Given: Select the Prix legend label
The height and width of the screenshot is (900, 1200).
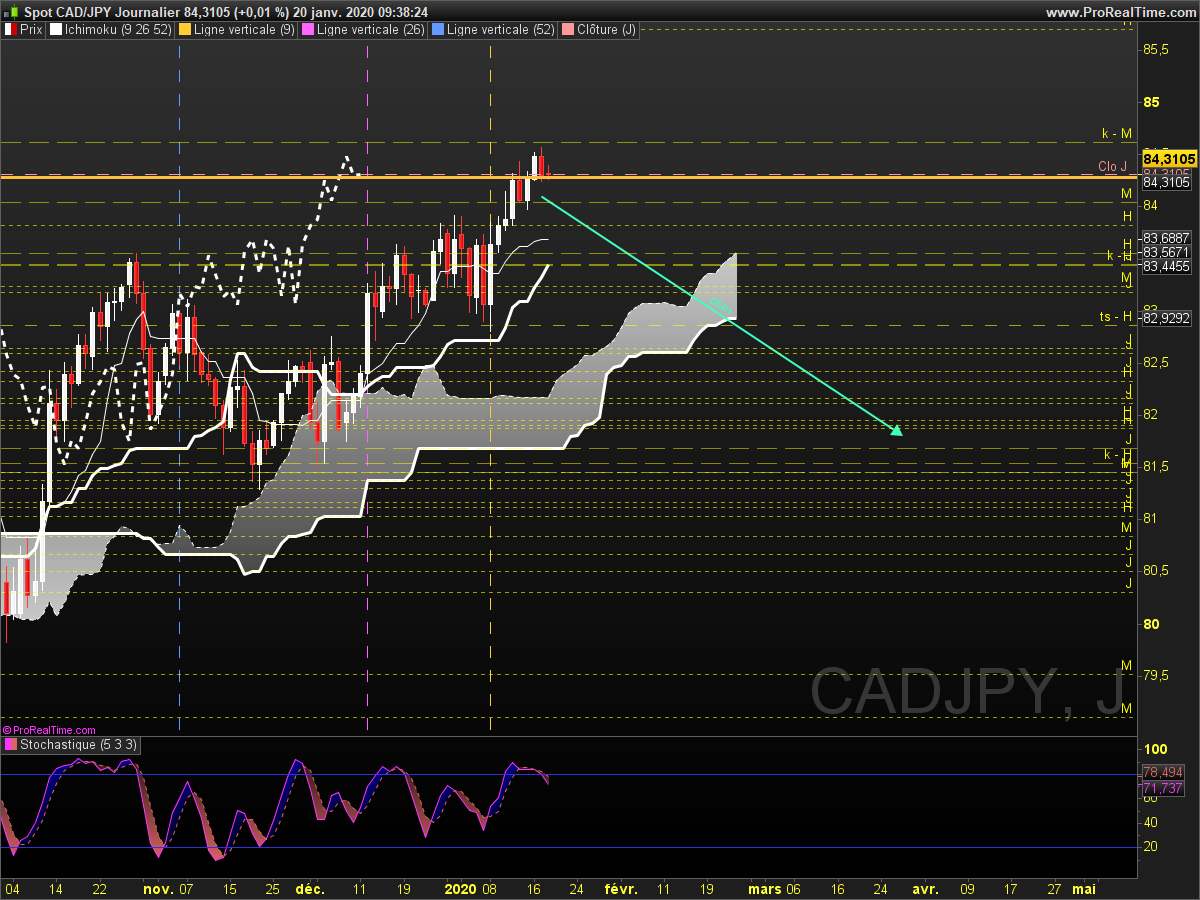Looking at the screenshot, I should click(x=31, y=30).
